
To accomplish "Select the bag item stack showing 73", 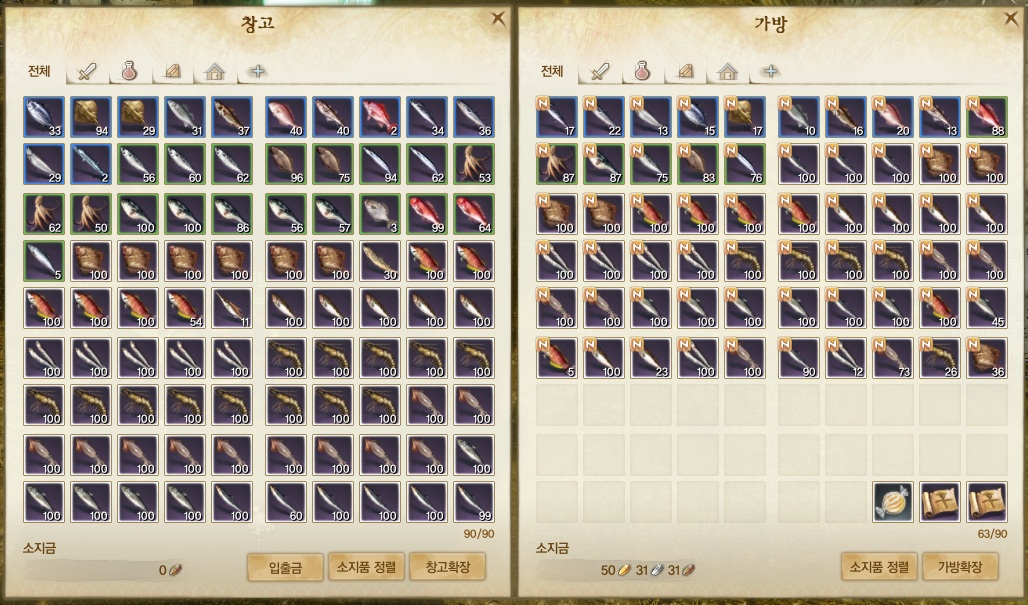I will [892, 358].
